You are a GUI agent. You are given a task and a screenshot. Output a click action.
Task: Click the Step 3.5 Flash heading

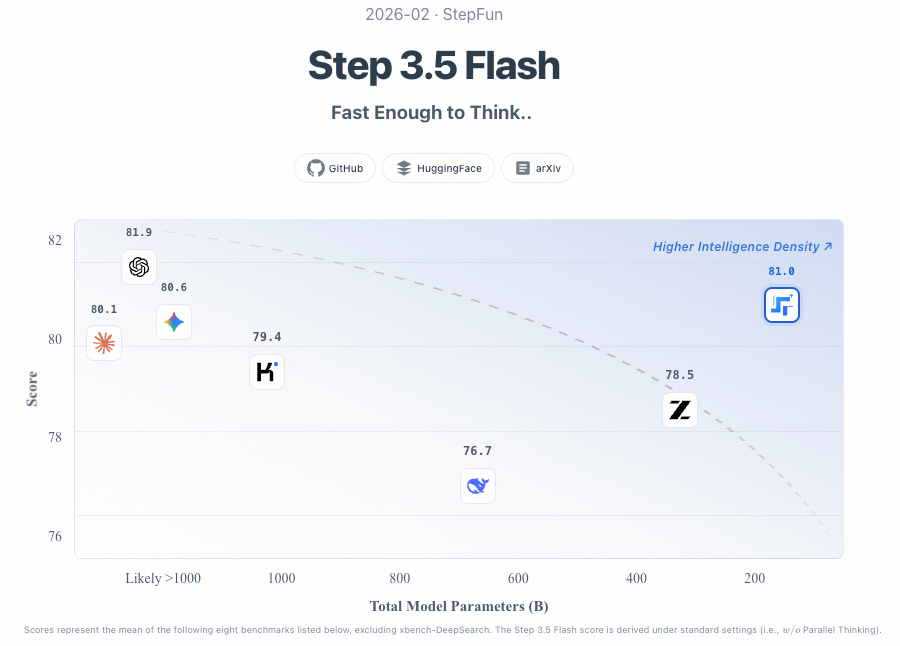point(434,66)
